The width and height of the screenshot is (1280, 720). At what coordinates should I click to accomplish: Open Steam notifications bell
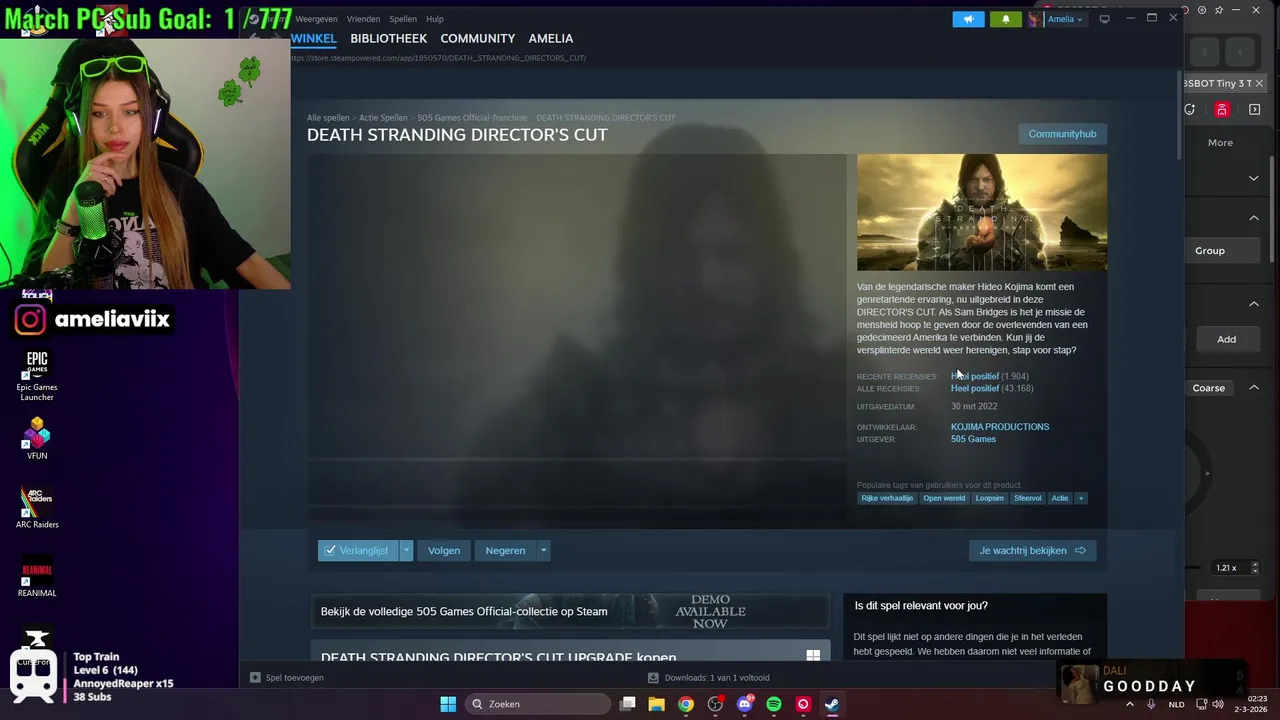click(1005, 19)
